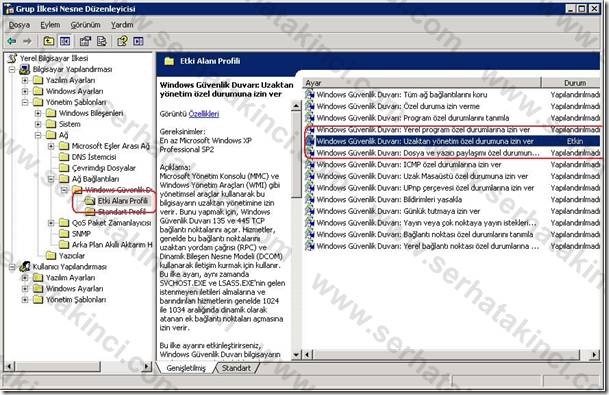Click settings list horizontal scroll right arrow
Screen dimensions: 609x395
594,354
